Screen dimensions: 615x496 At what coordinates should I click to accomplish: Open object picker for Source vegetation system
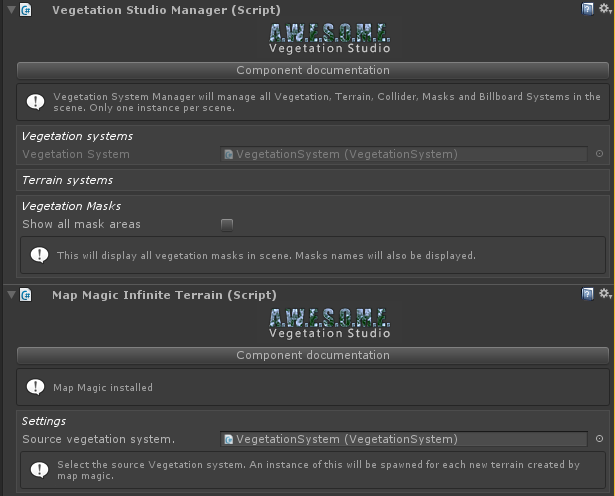click(x=599, y=439)
